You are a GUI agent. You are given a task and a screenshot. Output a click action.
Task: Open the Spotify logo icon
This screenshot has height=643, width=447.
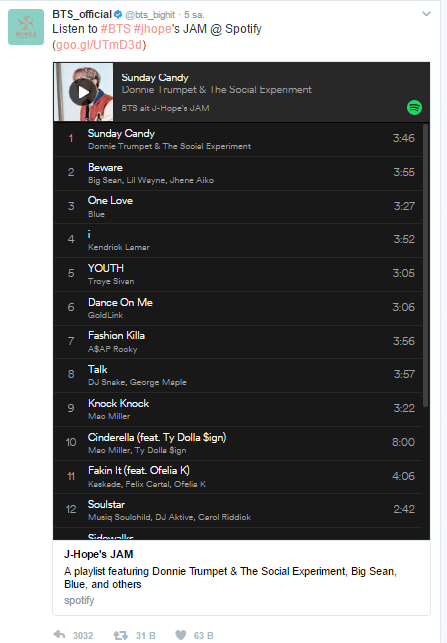[414, 107]
